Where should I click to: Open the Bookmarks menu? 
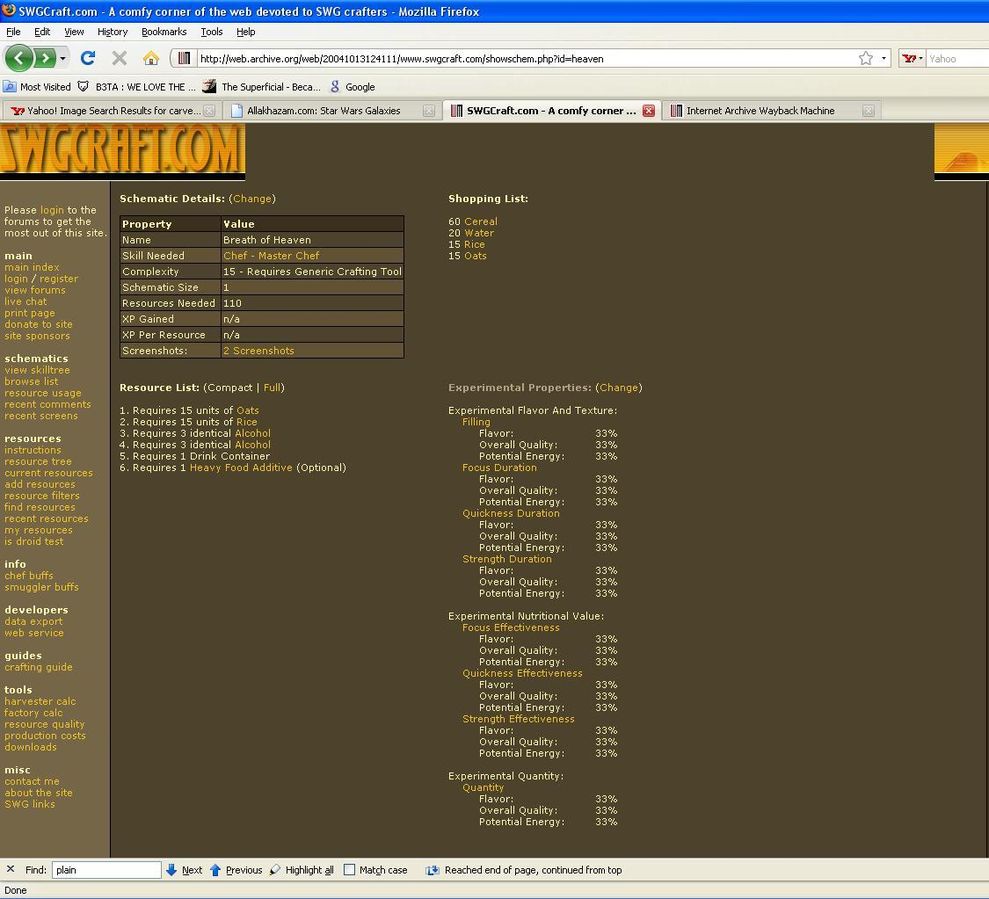point(164,32)
